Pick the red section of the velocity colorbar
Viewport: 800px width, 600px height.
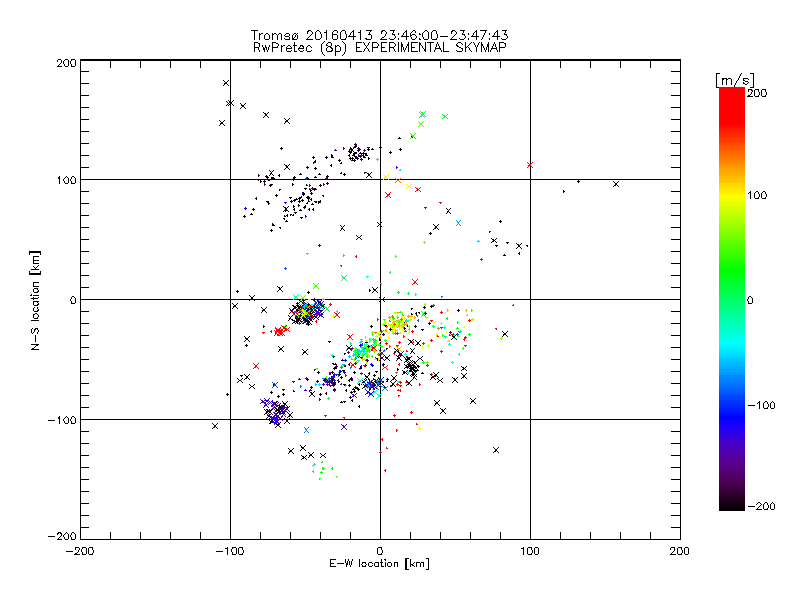732,110
